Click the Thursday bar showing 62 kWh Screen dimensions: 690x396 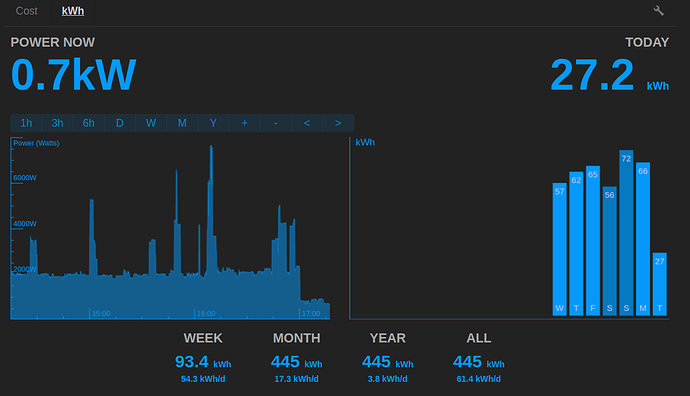pyautogui.click(x=576, y=244)
